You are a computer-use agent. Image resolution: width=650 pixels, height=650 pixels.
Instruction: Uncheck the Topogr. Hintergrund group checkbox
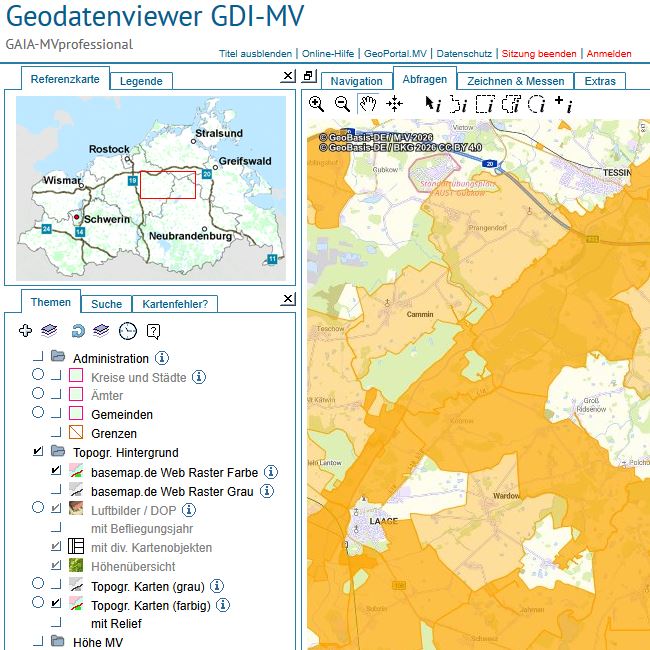[38, 451]
